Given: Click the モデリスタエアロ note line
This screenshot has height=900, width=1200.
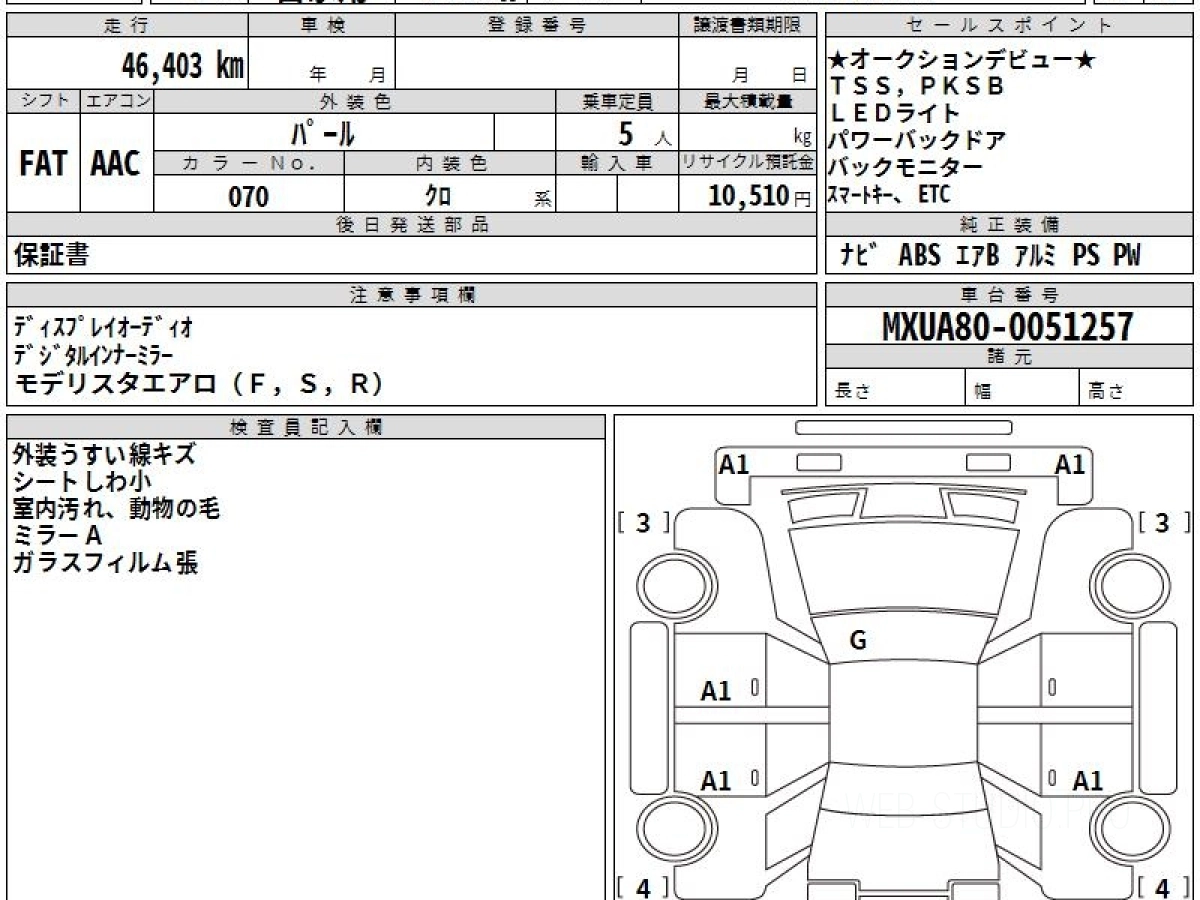Looking at the screenshot, I should tap(200, 384).
